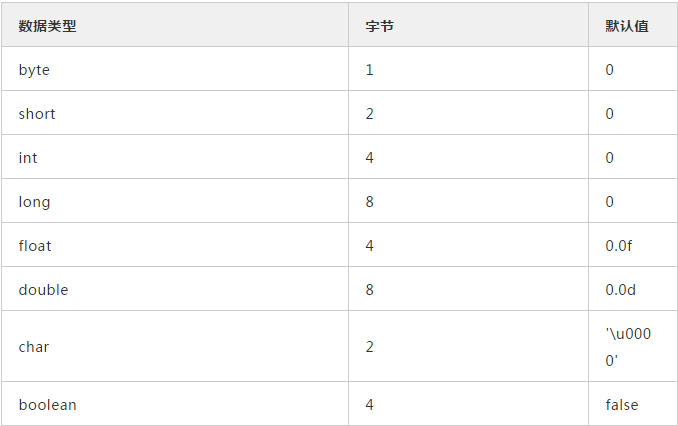Click the bytes value in boolean row
Viewport: 678px width, 426px height.
point(369,405)
